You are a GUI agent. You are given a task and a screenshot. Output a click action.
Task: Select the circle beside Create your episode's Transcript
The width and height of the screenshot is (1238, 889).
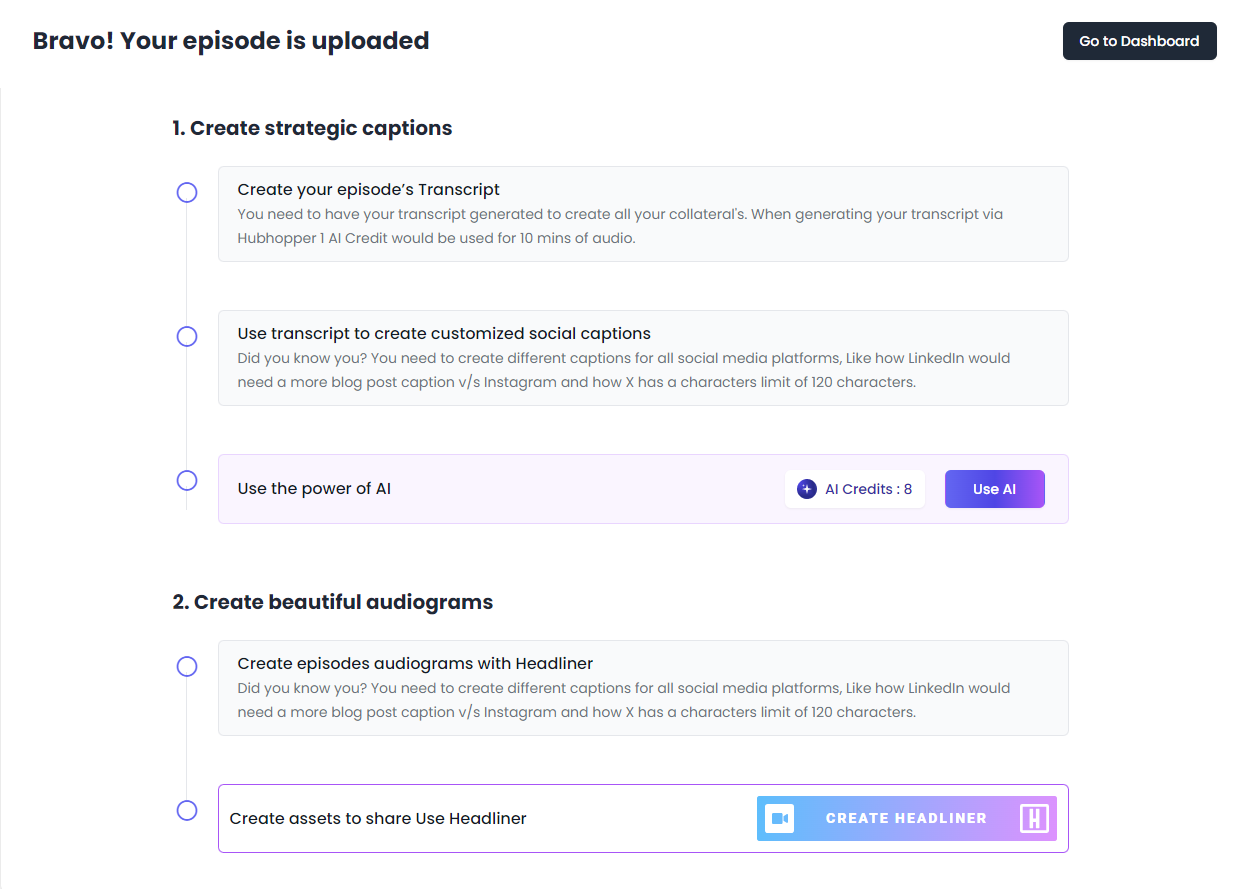[187, 192]
